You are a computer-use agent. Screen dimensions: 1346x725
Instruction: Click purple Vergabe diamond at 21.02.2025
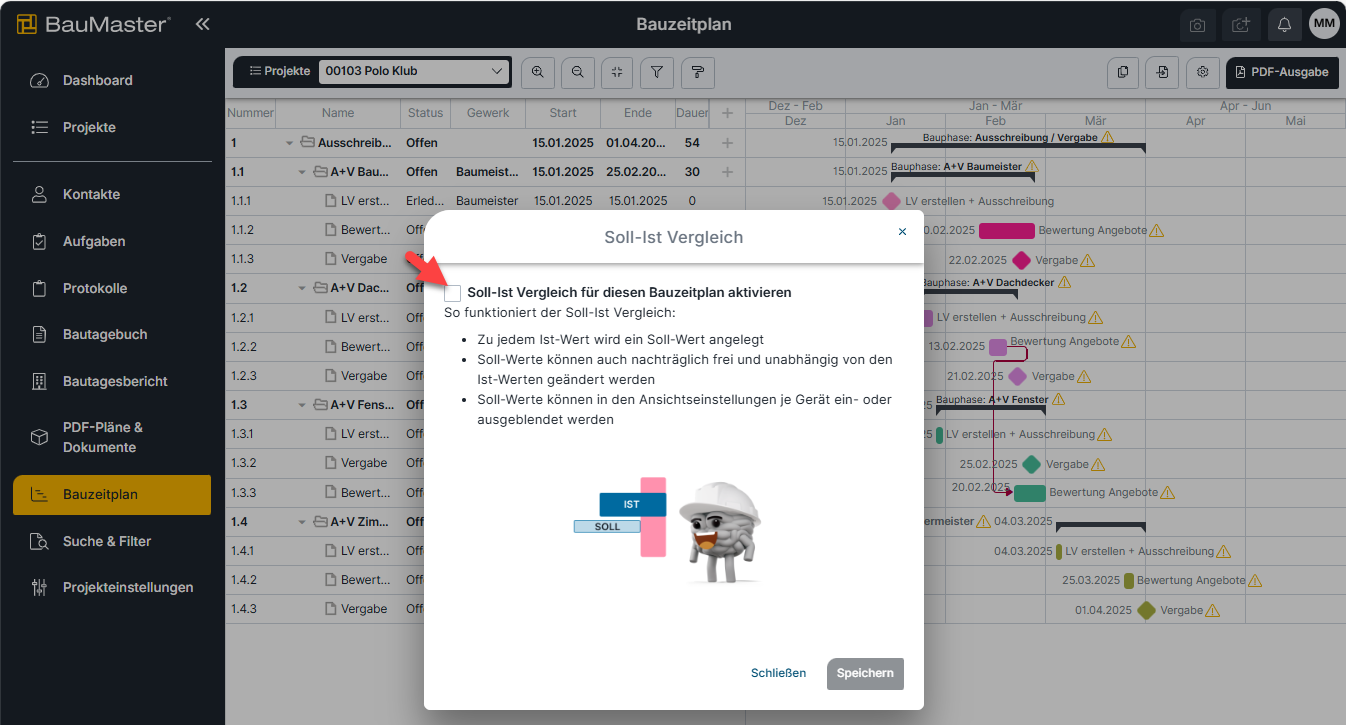click(1018, 377)
